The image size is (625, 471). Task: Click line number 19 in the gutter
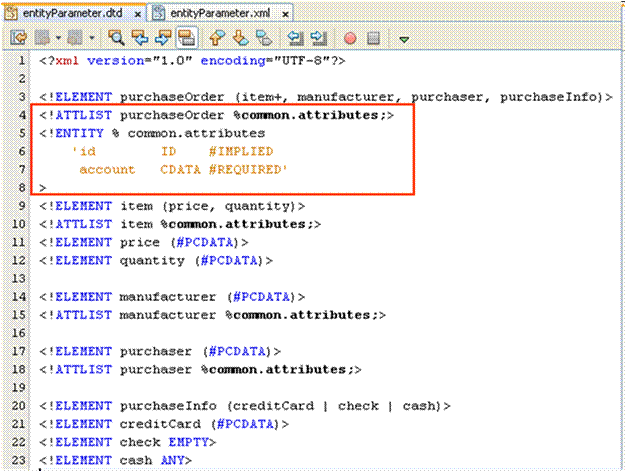[18, 388]
